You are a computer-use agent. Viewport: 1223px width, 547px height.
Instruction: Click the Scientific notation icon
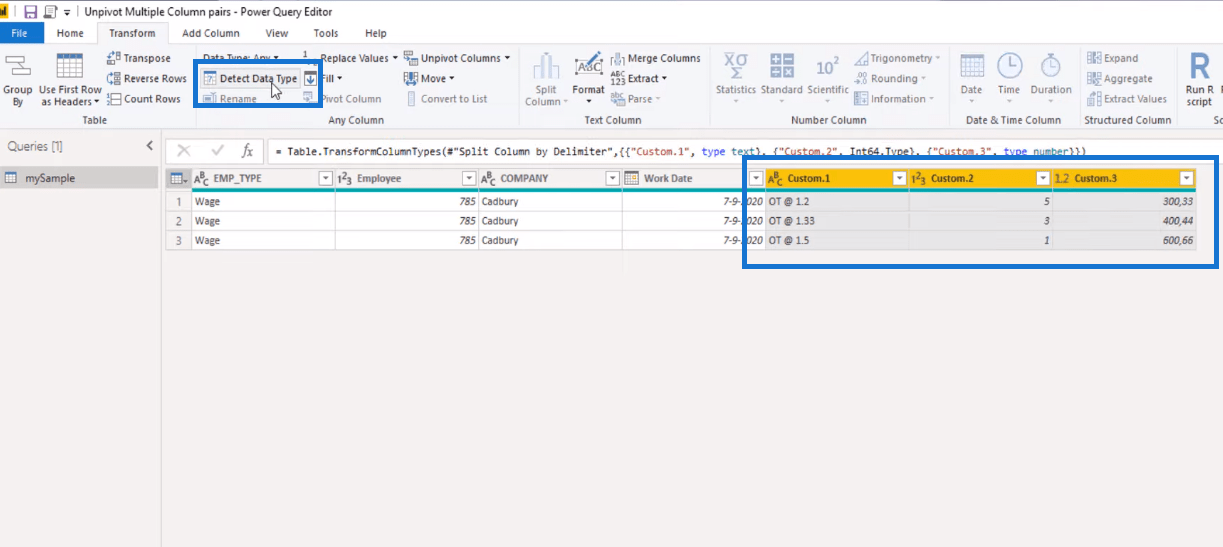(827, 66)
